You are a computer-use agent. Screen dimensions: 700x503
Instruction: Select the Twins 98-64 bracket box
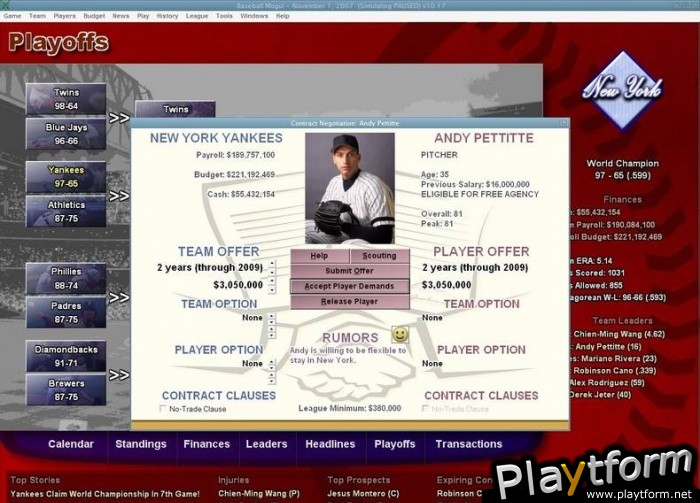coord(66,99)
